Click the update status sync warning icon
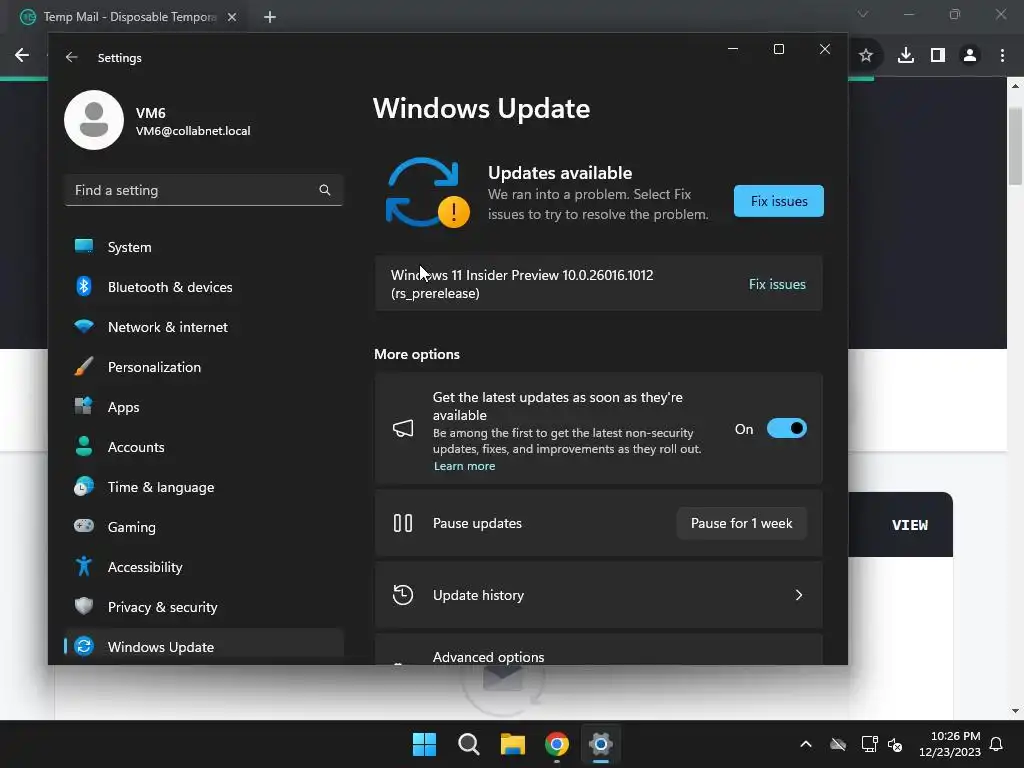The image size is (1024, 768). (427, 193)
